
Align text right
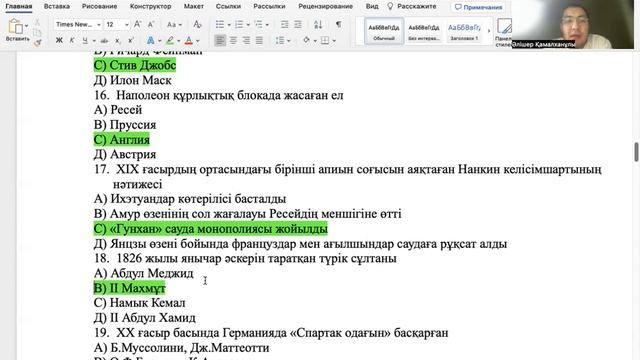point(246,40)
